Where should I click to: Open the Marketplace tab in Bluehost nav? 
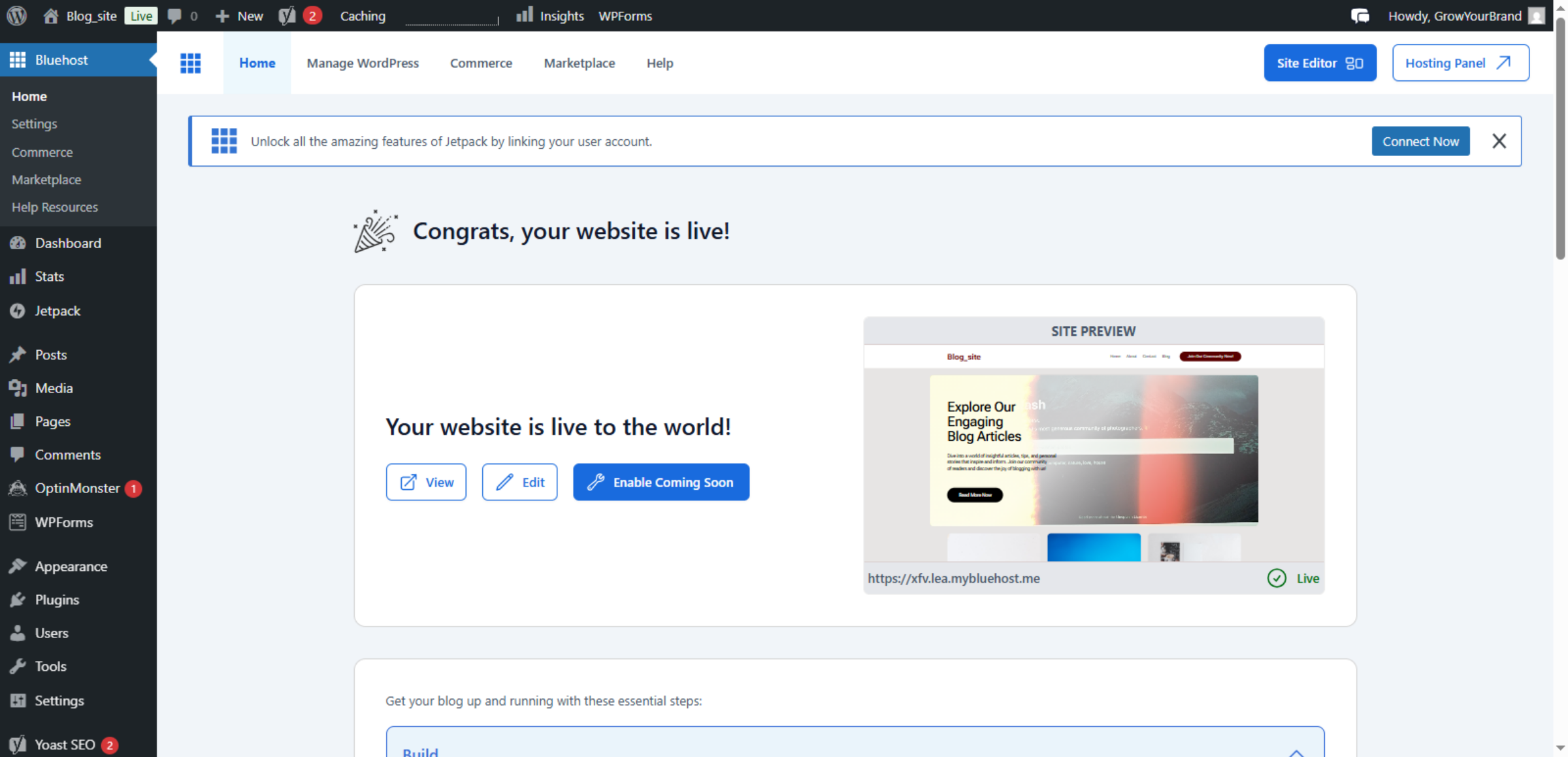point(580,63)
